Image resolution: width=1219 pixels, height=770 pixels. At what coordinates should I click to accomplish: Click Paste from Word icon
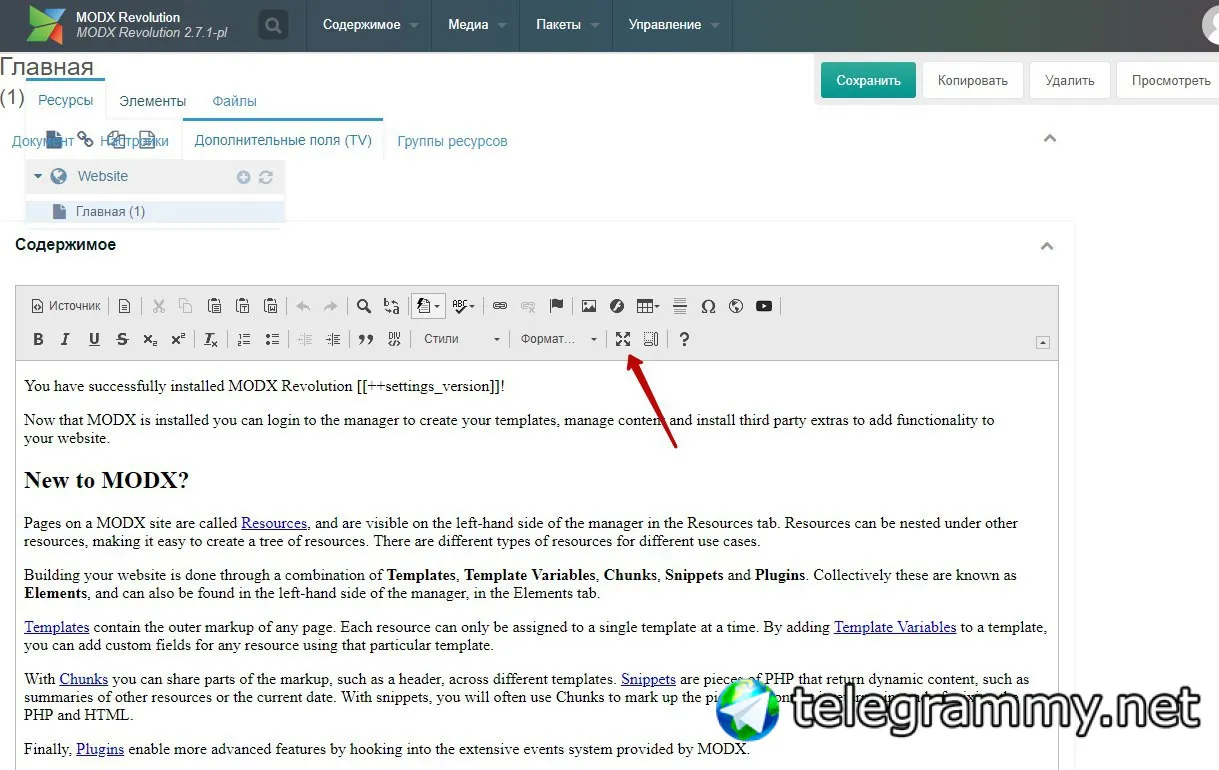click(270, 306)
